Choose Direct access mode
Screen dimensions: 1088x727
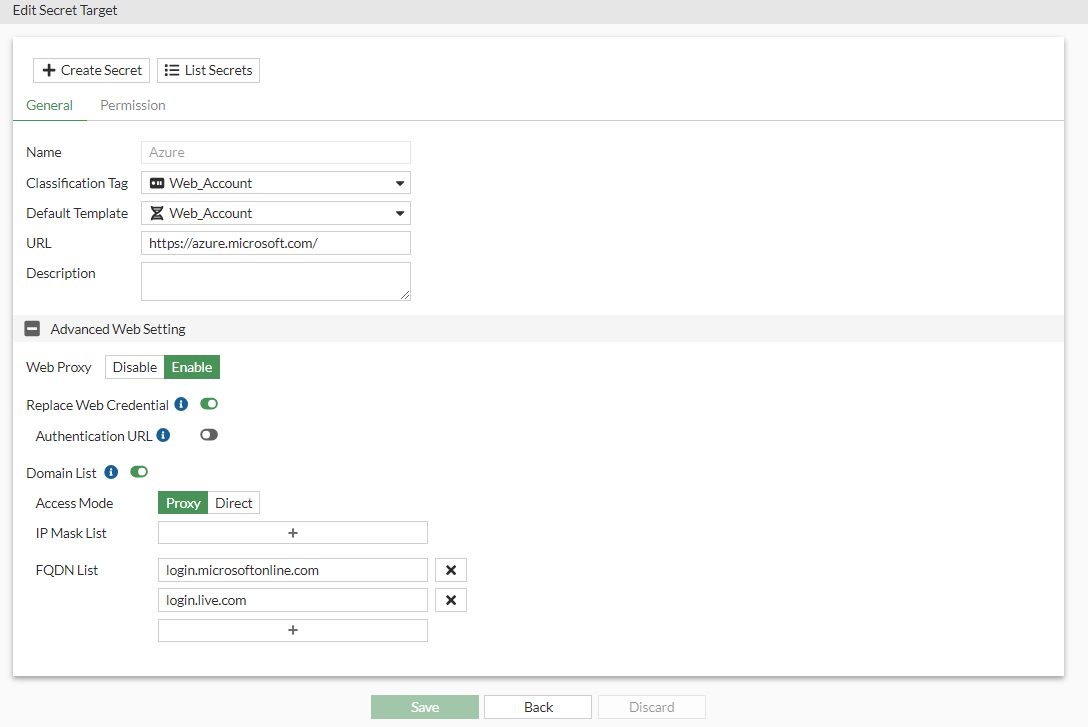click(x=234, y=503)
